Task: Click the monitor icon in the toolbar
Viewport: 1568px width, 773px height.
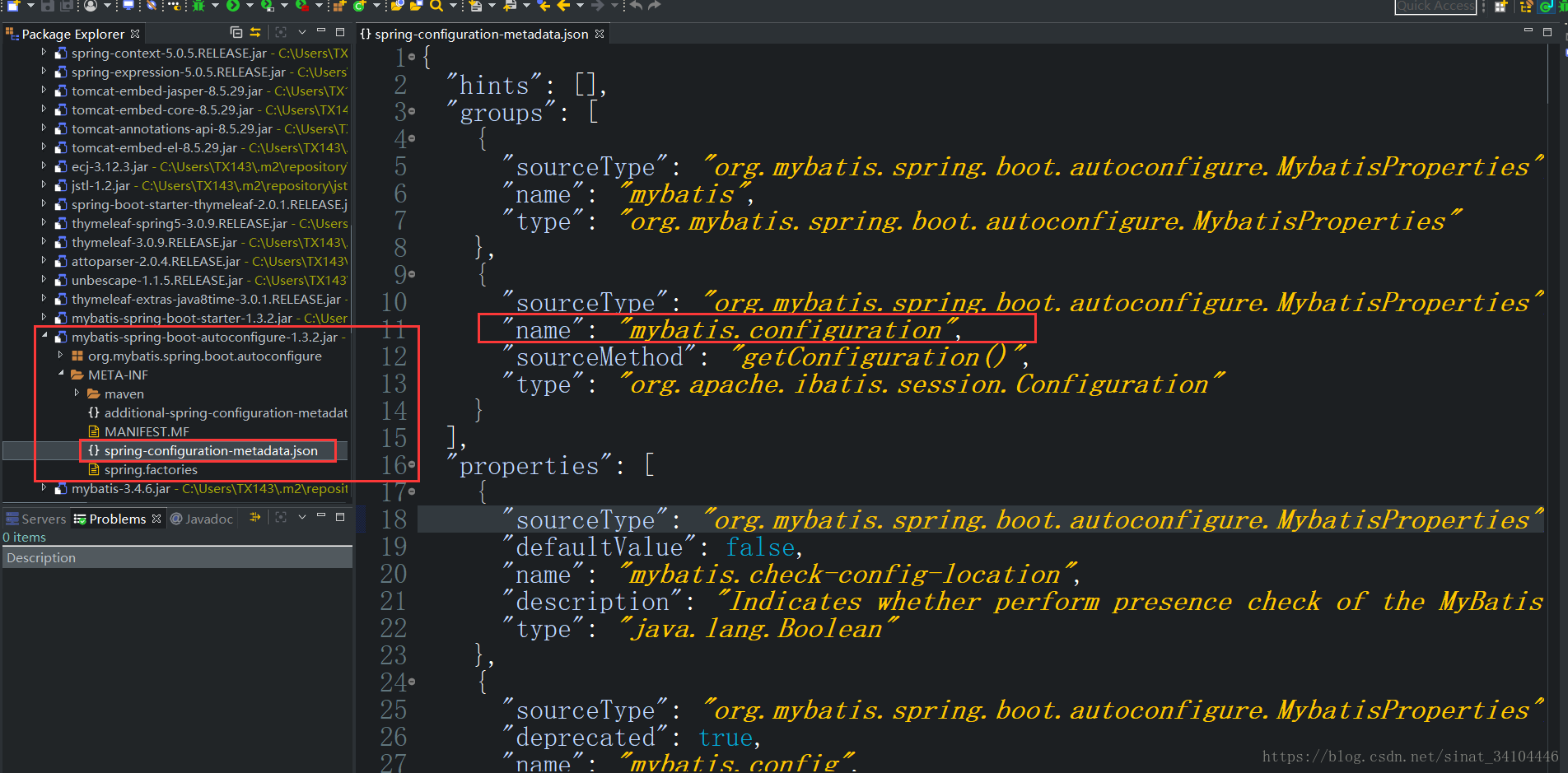Action: coord(128,6)
